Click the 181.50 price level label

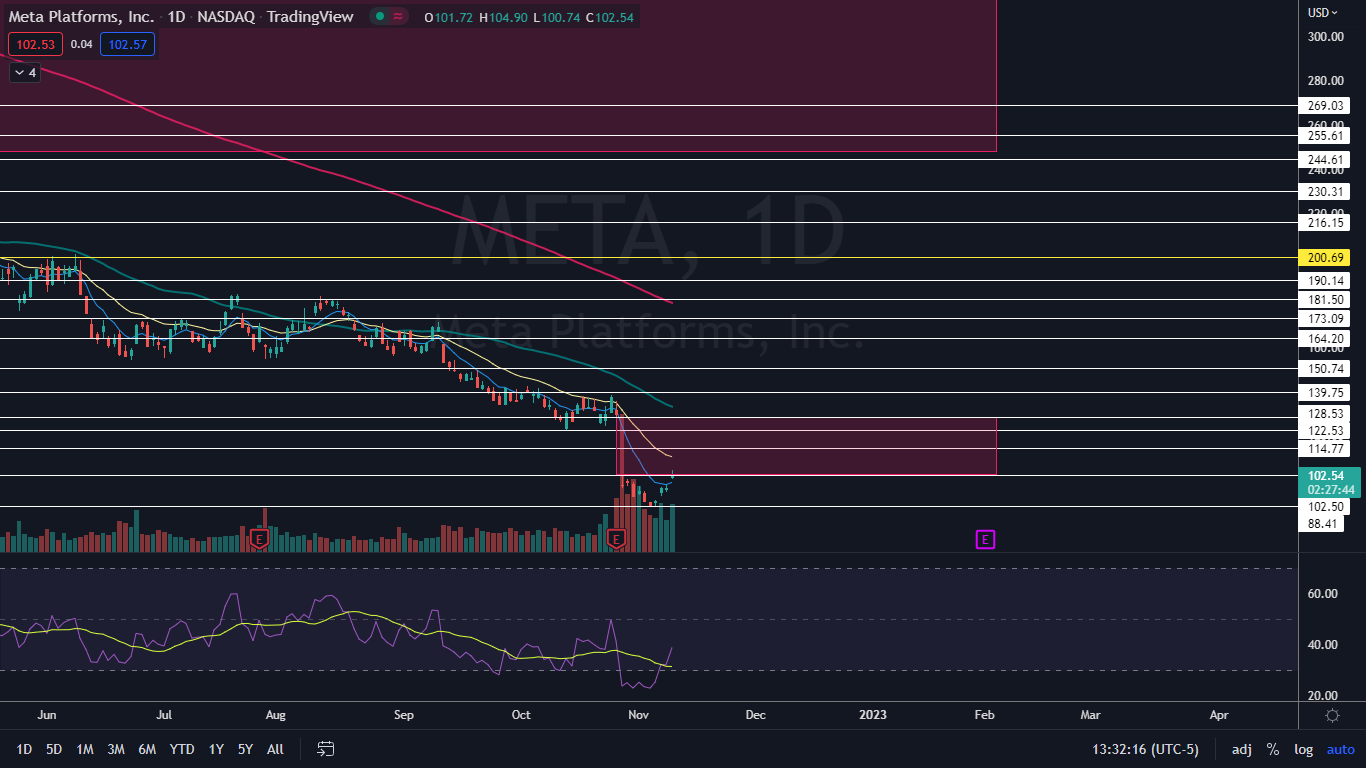pos(1324,300)
